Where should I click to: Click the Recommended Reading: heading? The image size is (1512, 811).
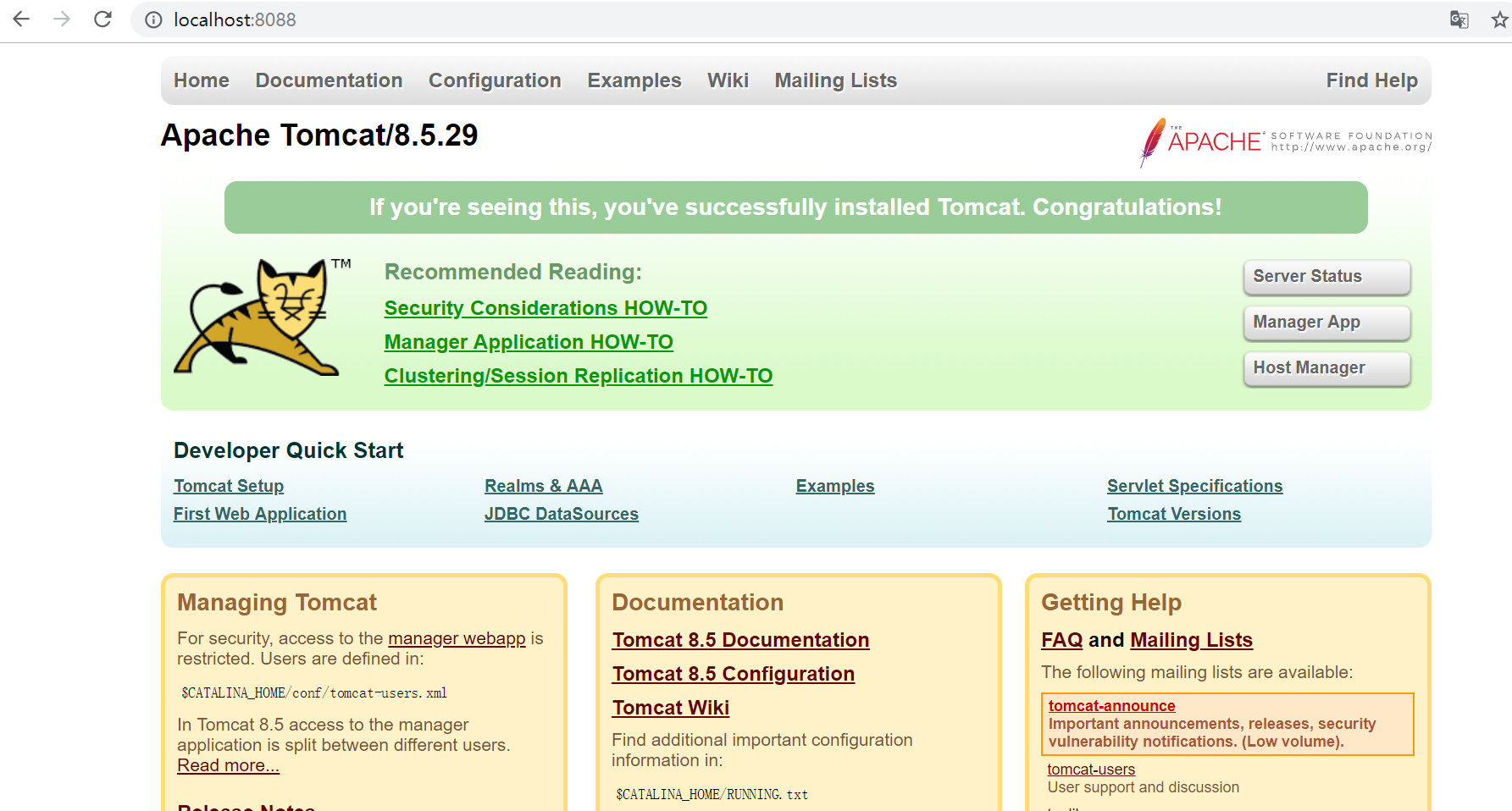point(513,272)
